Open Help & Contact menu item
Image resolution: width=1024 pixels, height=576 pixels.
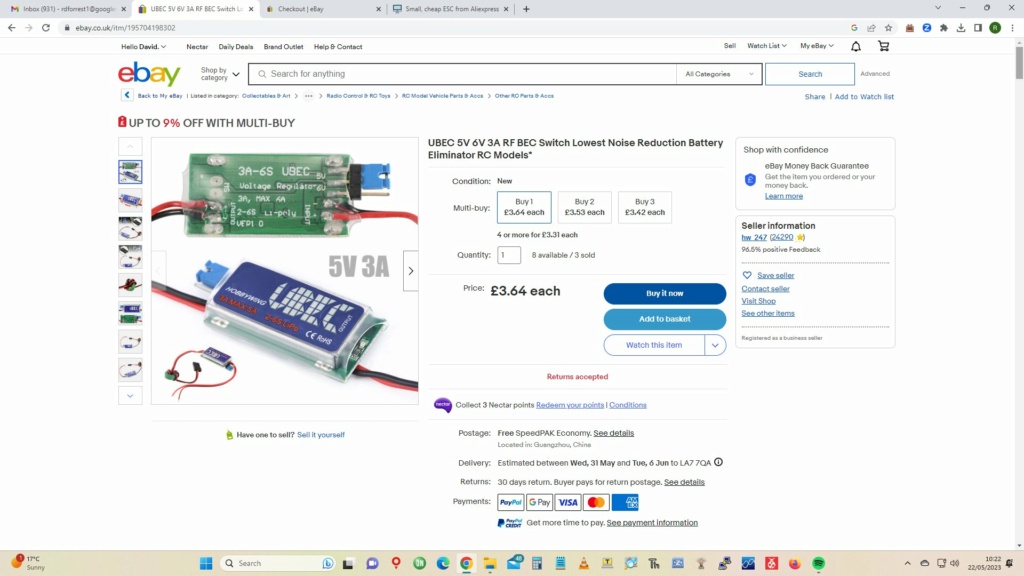point(338,47)
